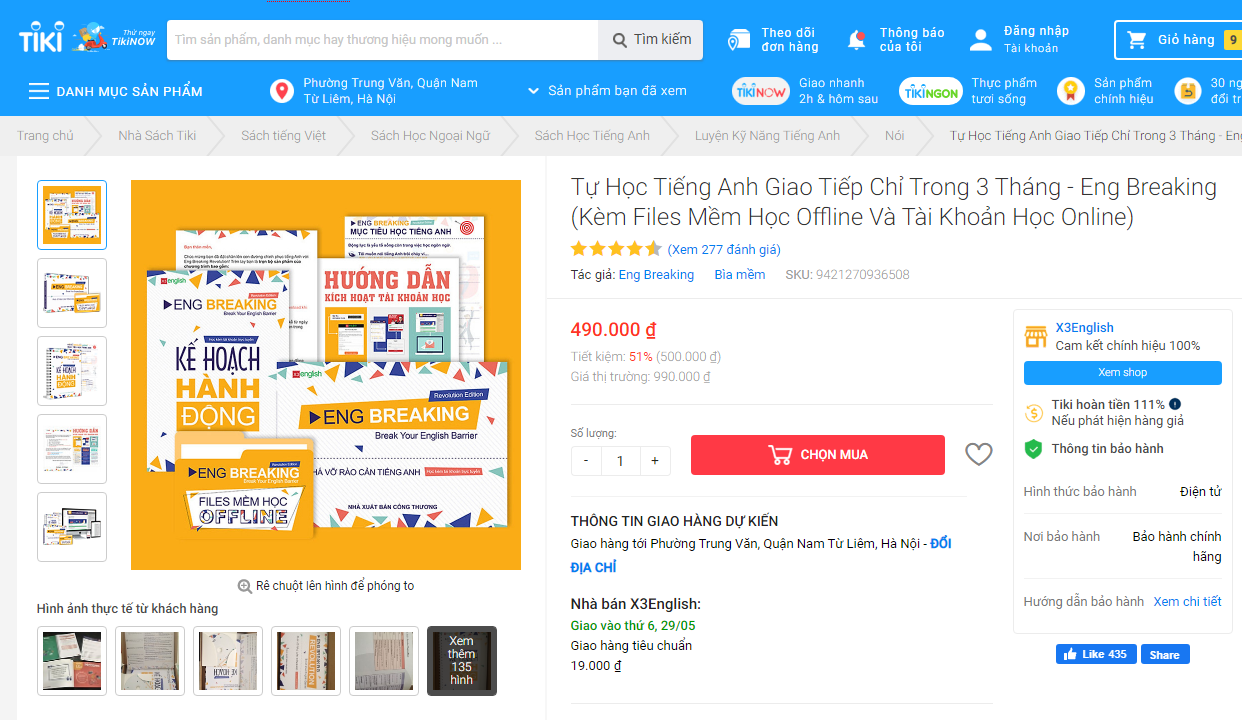
Task: Decrease quantity with minus button
Action: 586,461
